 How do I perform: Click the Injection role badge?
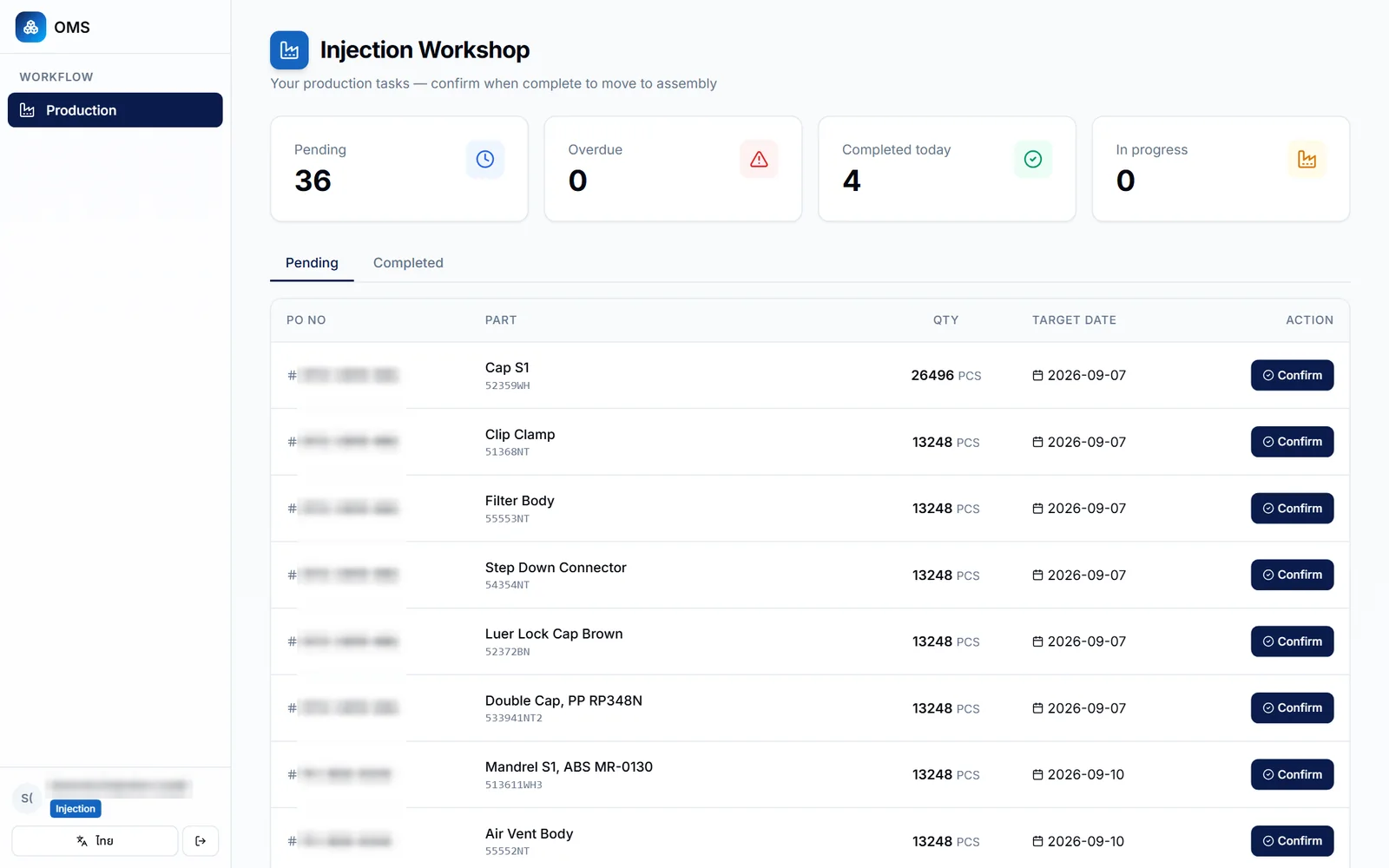76,809
